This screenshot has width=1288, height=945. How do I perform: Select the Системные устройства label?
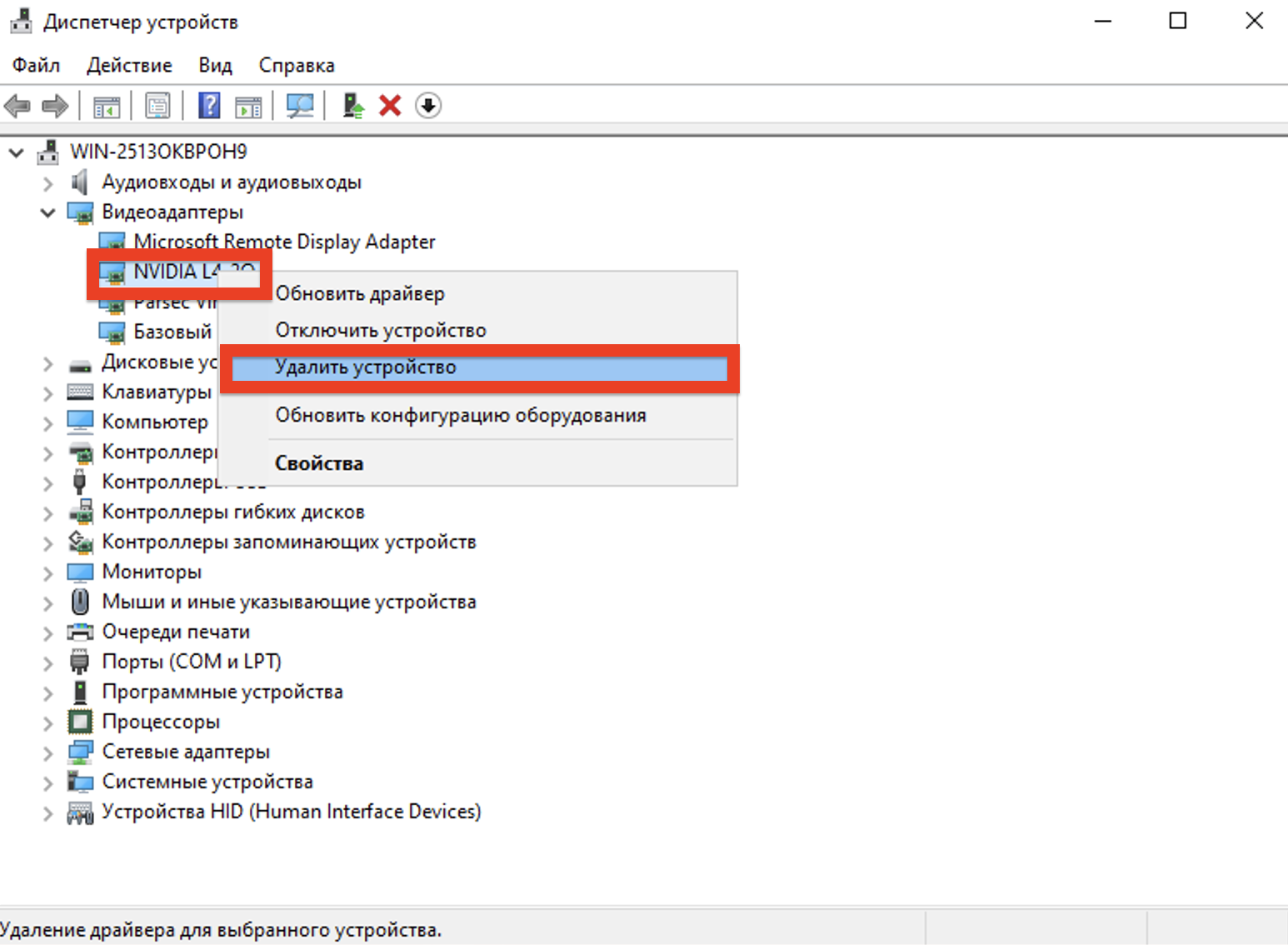click(207, 782)
